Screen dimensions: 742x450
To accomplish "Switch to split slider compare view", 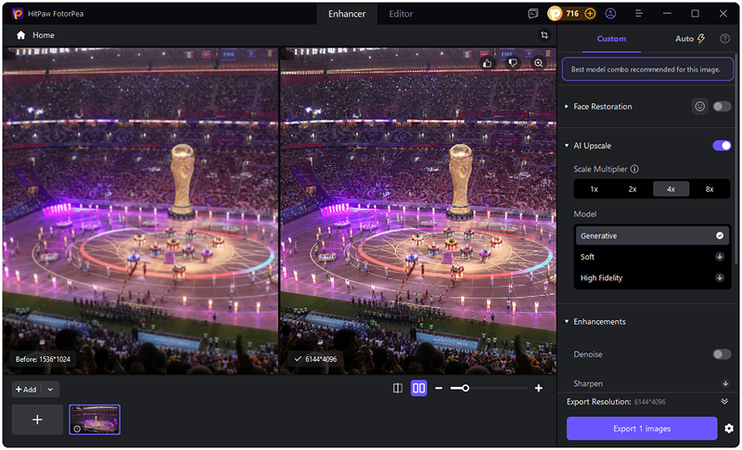I will (x=398, y=388).
